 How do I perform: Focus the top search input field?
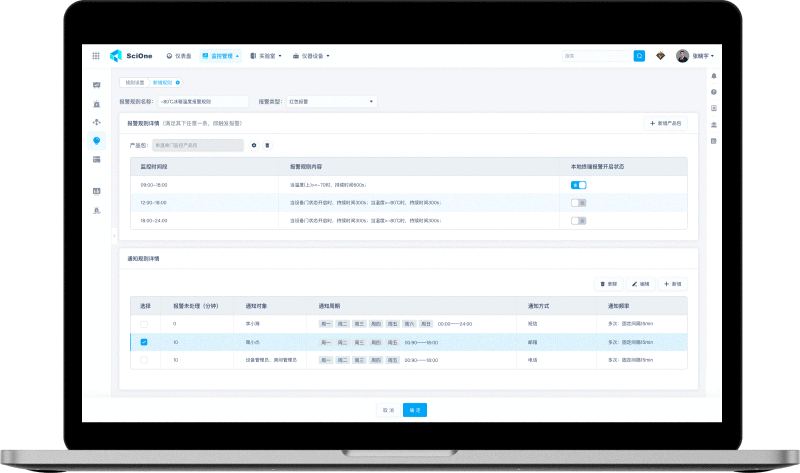pyautogui.click(x=597, y=56)
